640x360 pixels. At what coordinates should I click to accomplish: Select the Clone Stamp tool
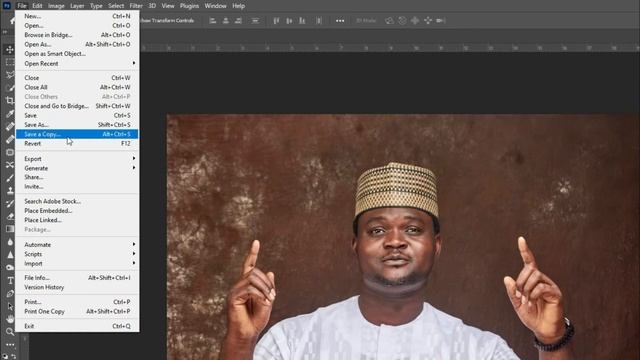coord(10,191)
